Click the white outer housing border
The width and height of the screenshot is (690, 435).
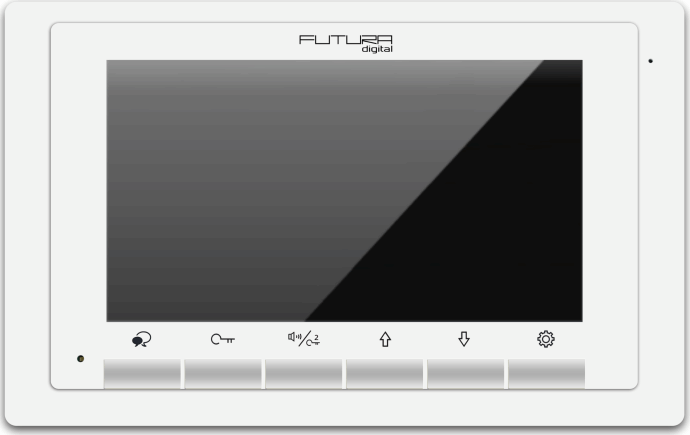(345, 409)
